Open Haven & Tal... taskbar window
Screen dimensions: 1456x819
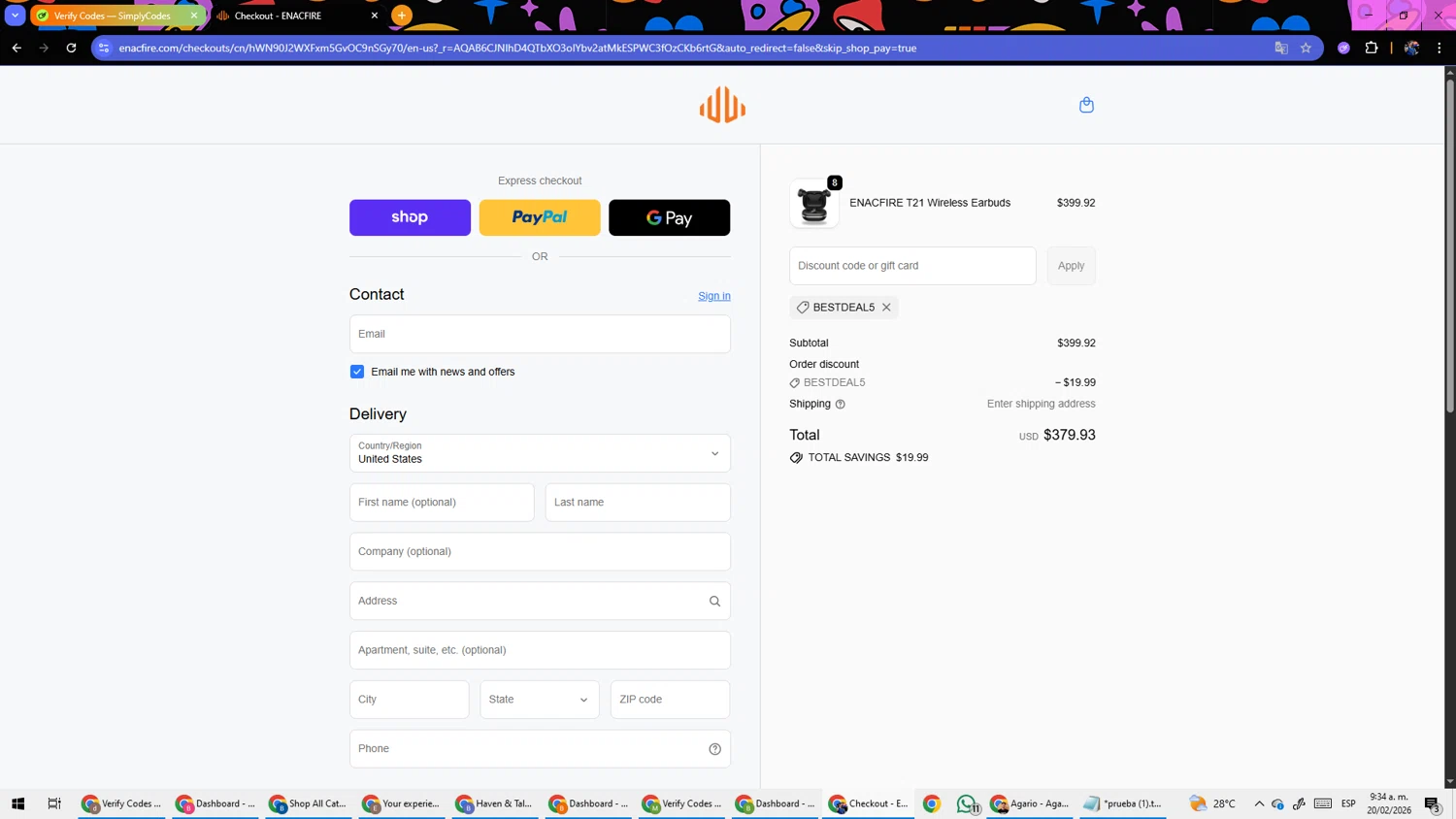click(495, 803)
